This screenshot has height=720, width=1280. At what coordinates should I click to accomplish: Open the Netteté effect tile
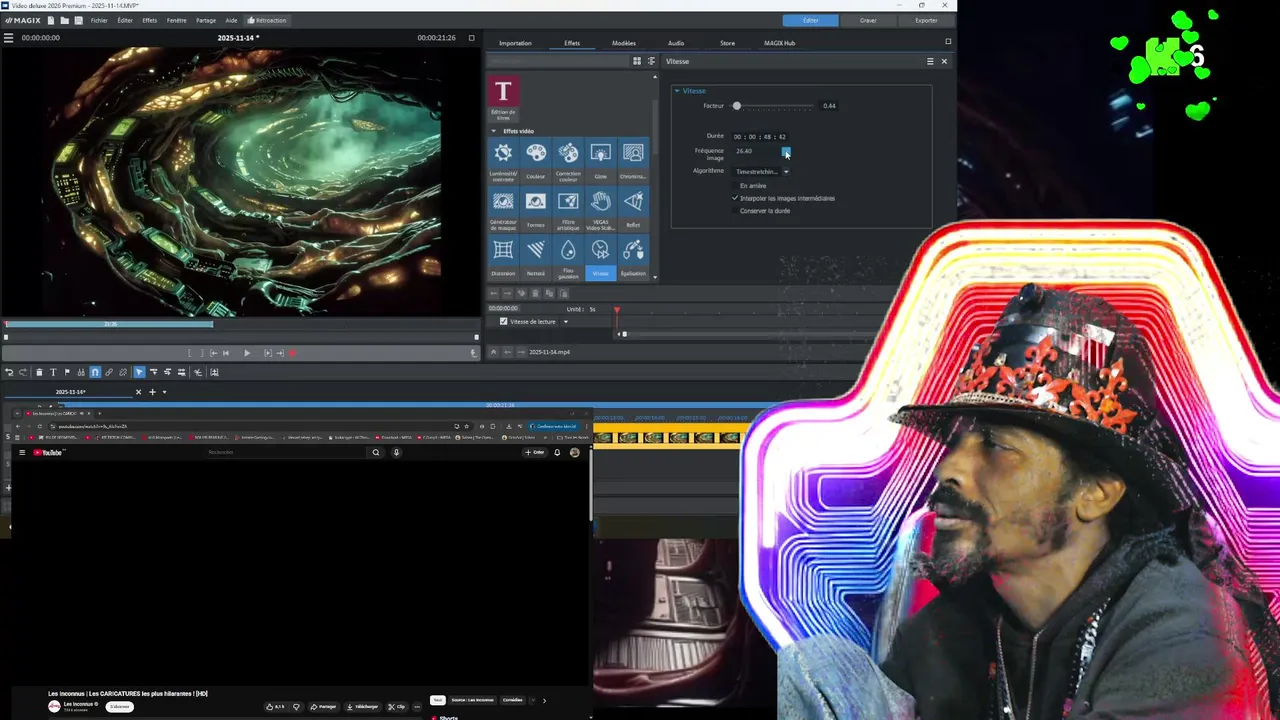coord(536,257)
